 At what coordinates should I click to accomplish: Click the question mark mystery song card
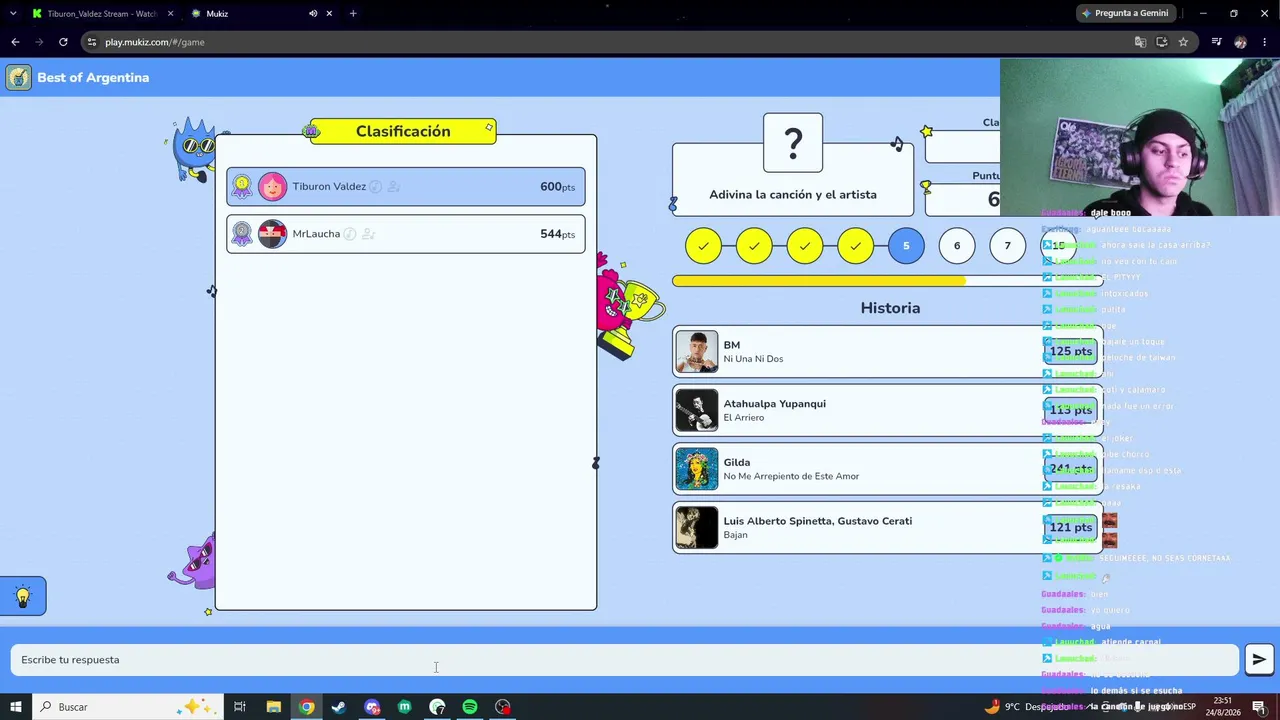tap(793, 143)
